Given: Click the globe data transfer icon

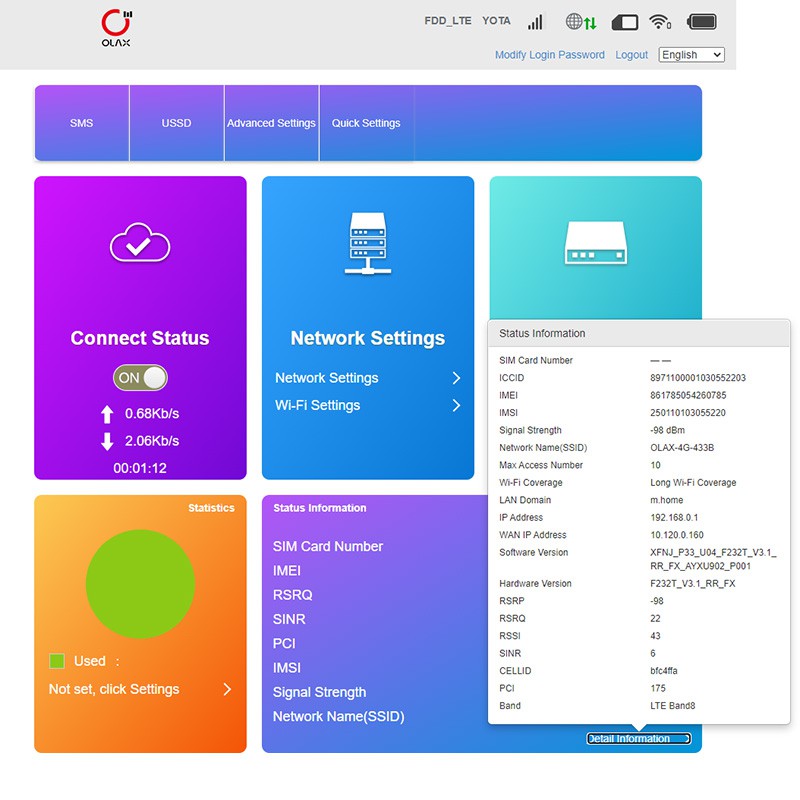Looking at the screenshot, I should 580,21.
